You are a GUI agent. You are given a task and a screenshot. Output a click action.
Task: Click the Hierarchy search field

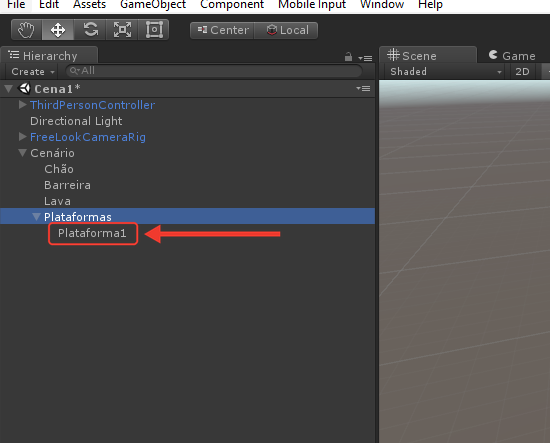[x=214, y=71]
